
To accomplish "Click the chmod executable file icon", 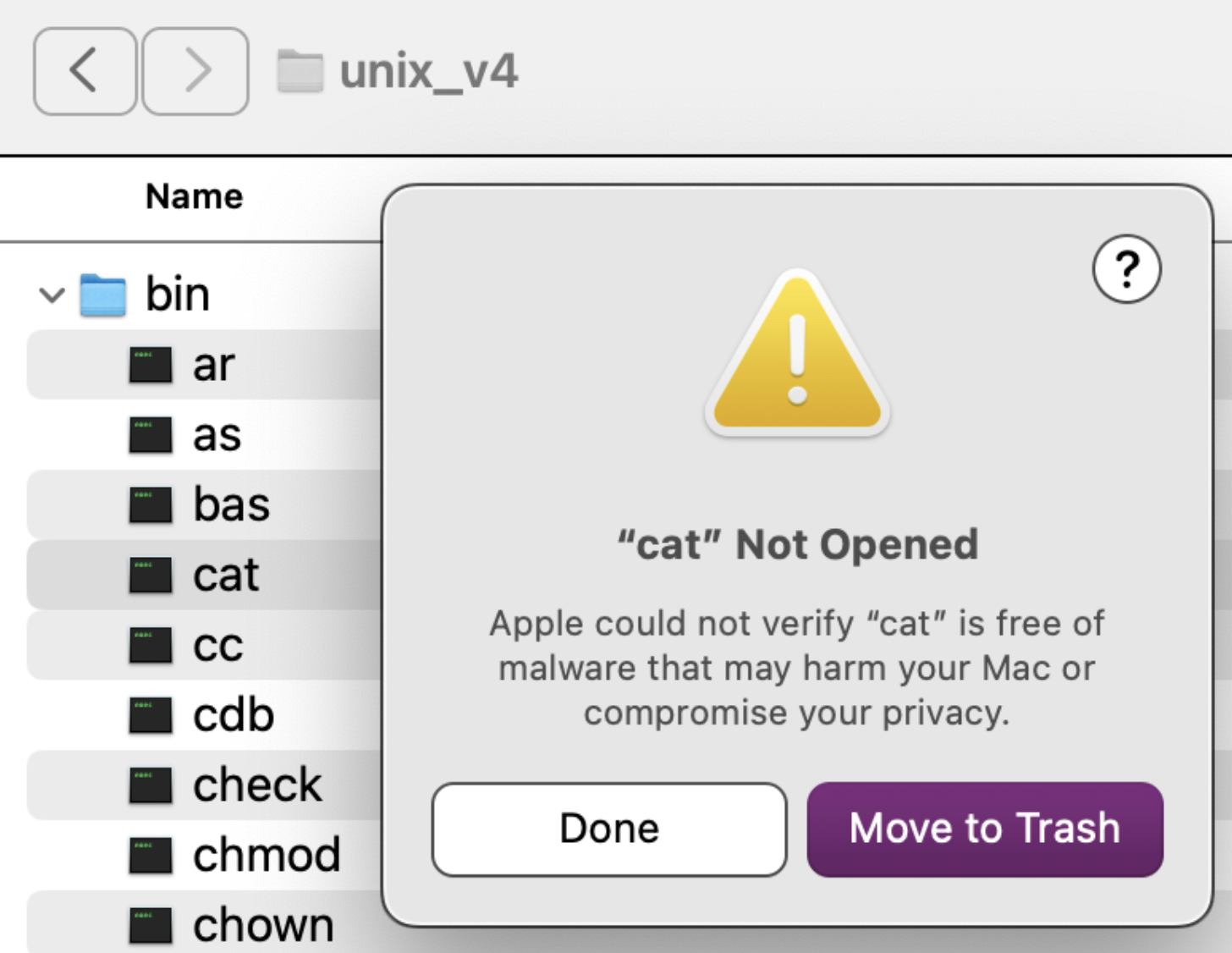I will pyautogui.click(x=151, y=855).
